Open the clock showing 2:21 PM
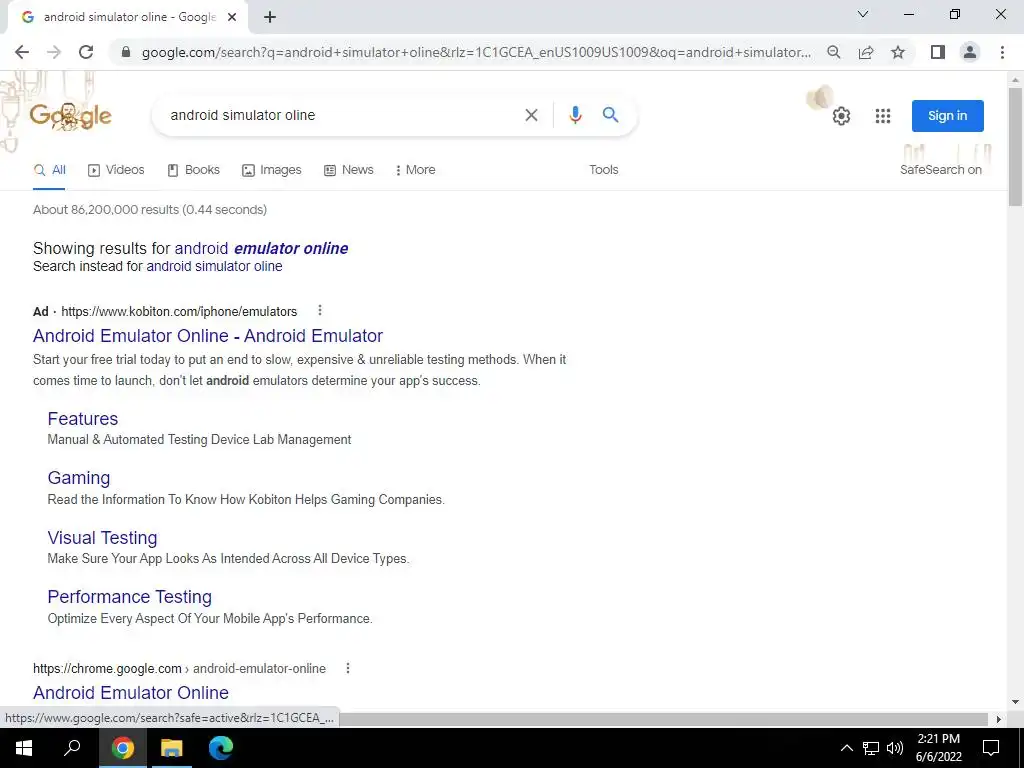This screenshot has height=768, width=1024. (x=938, y=748)
